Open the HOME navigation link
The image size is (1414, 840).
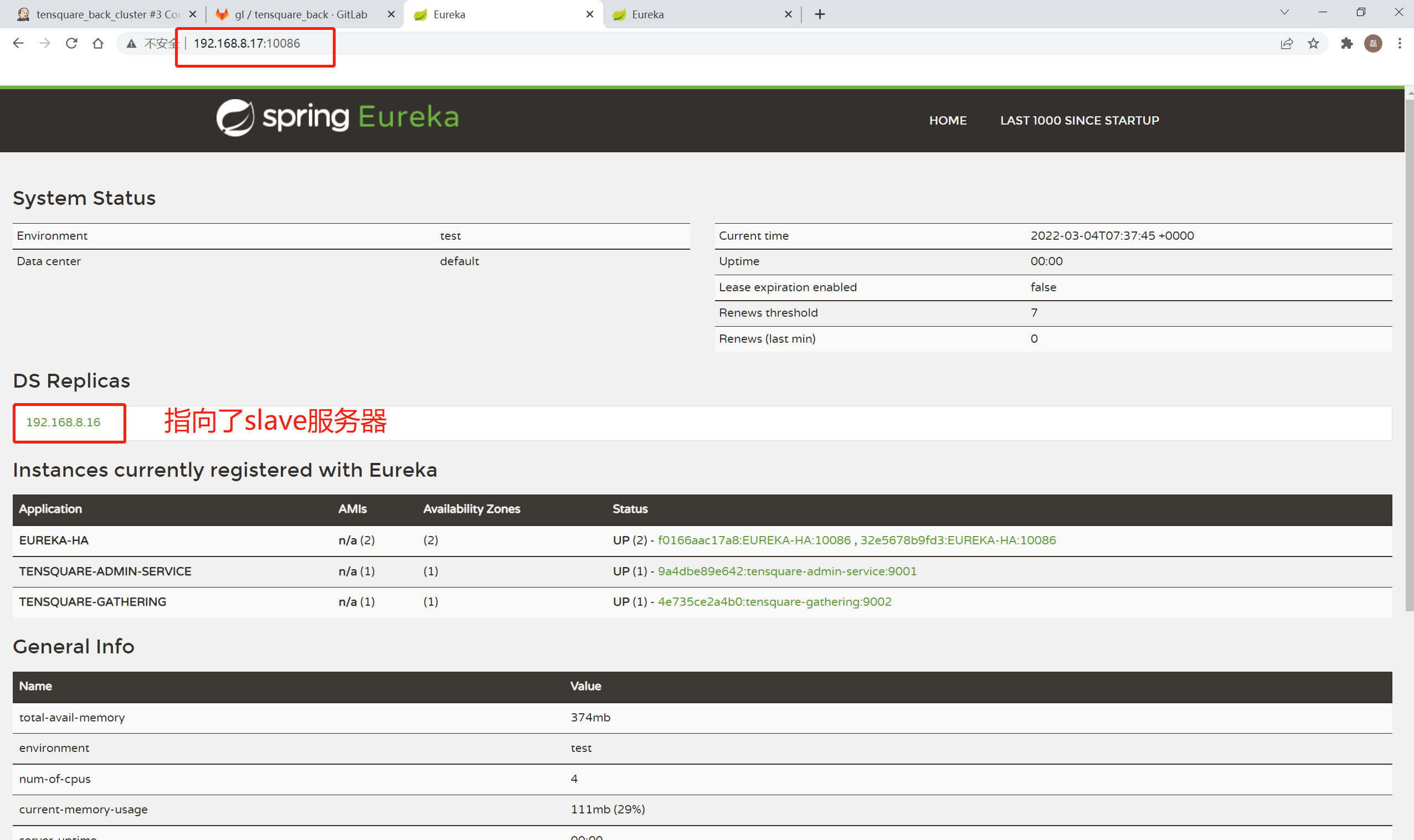coord(948,121)
